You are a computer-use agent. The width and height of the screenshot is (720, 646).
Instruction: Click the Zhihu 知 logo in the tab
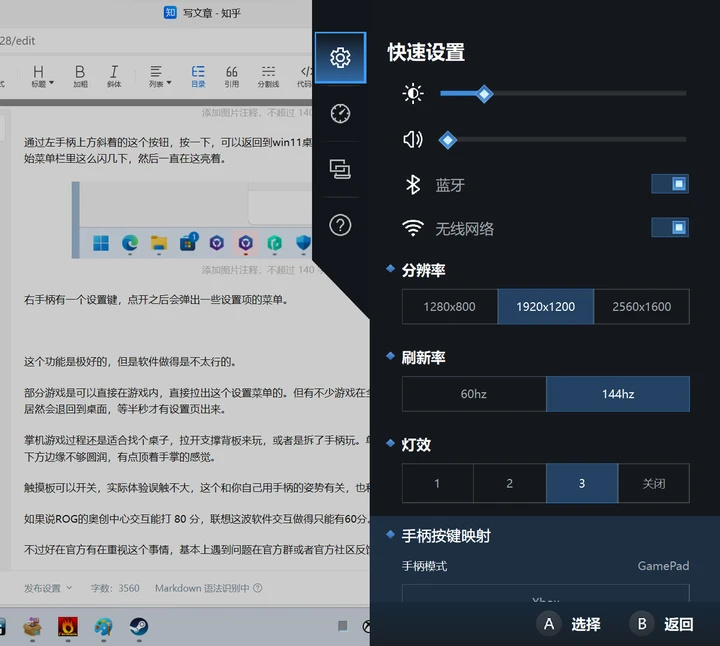[x=170, y=12]
